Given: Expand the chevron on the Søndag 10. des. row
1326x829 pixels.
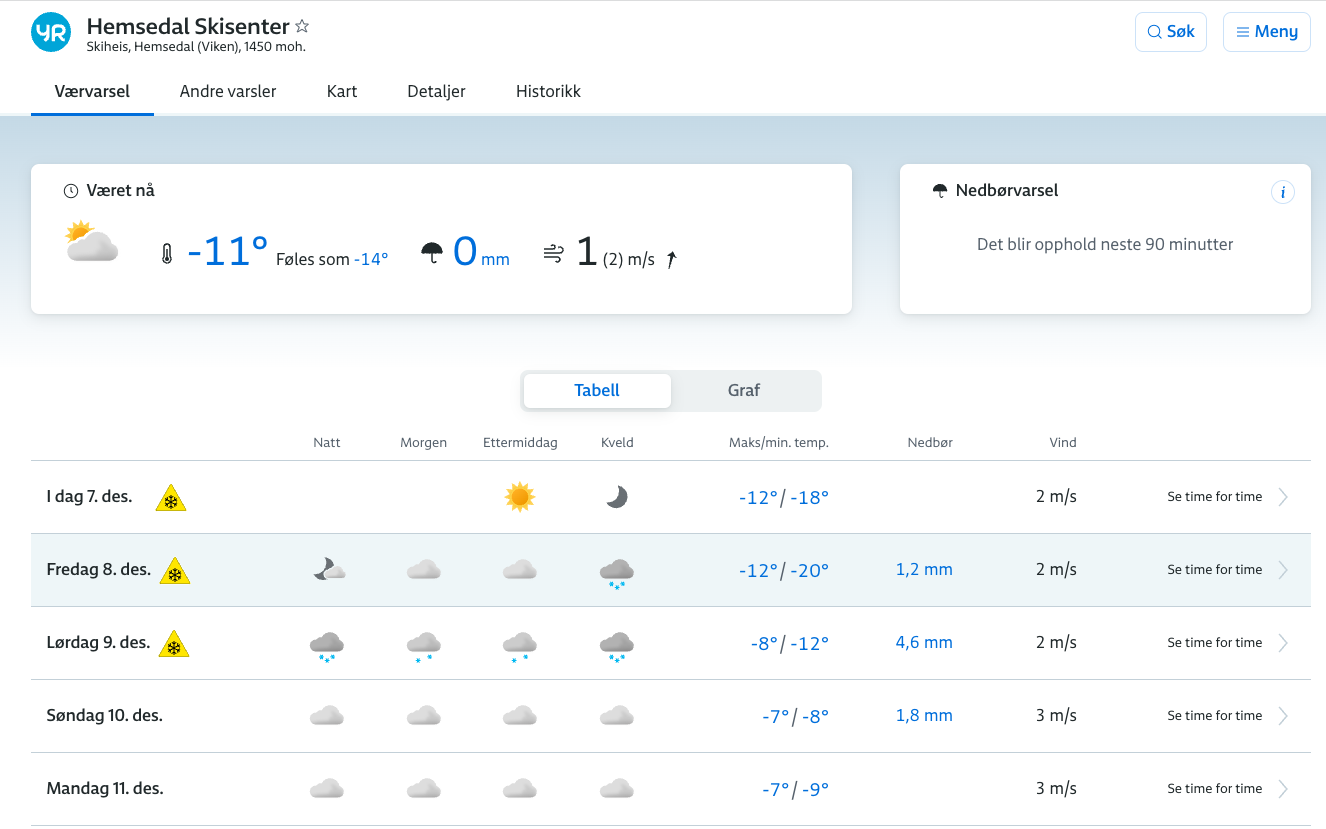Looking at the screenshot, I should coord(1284,716).
